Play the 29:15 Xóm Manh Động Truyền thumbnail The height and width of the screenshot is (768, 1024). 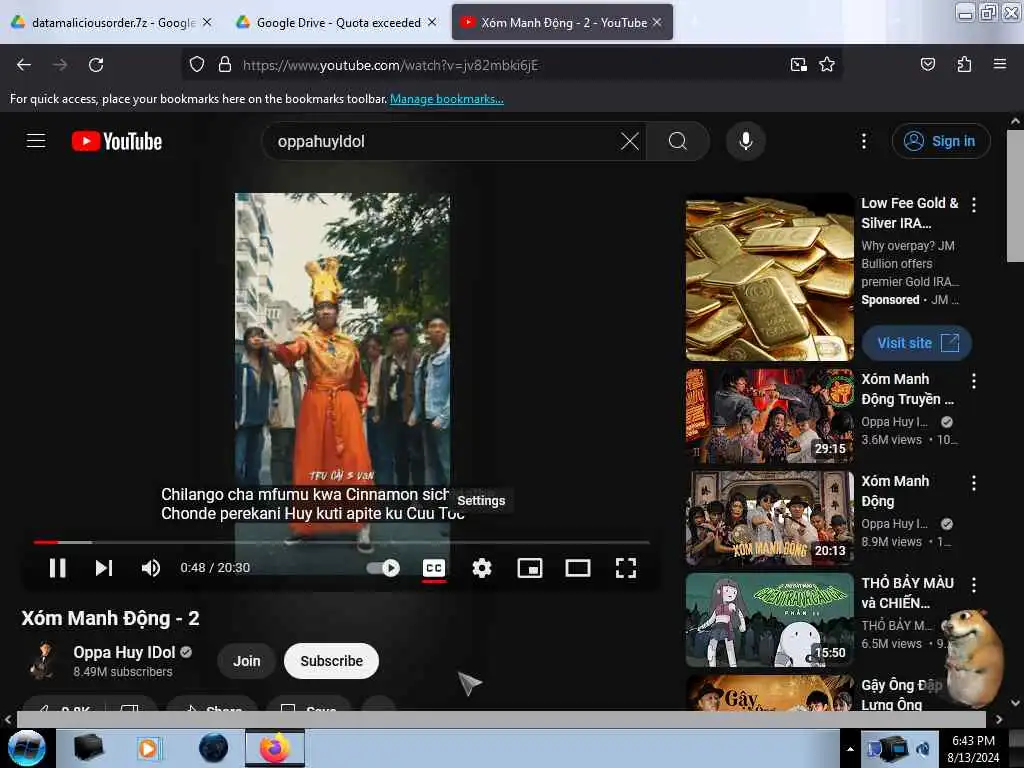click(x=770, y=415)
